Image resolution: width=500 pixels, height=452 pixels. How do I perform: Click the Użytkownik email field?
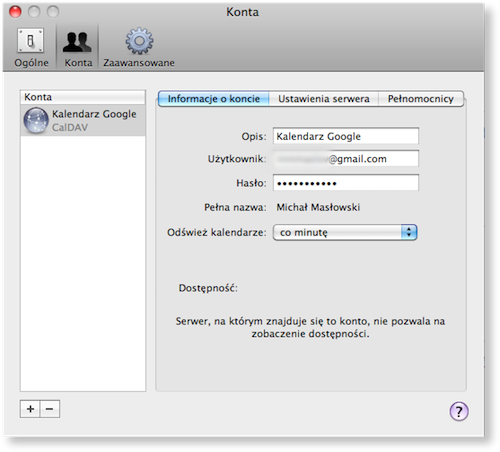pyautogui.click(x=346, y=159)
